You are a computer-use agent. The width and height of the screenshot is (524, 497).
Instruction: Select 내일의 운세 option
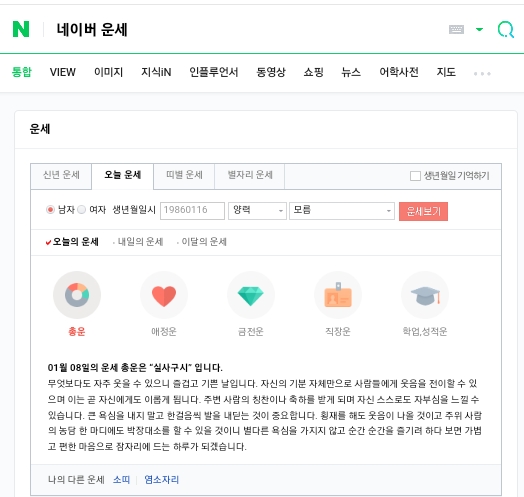(140, 242)
